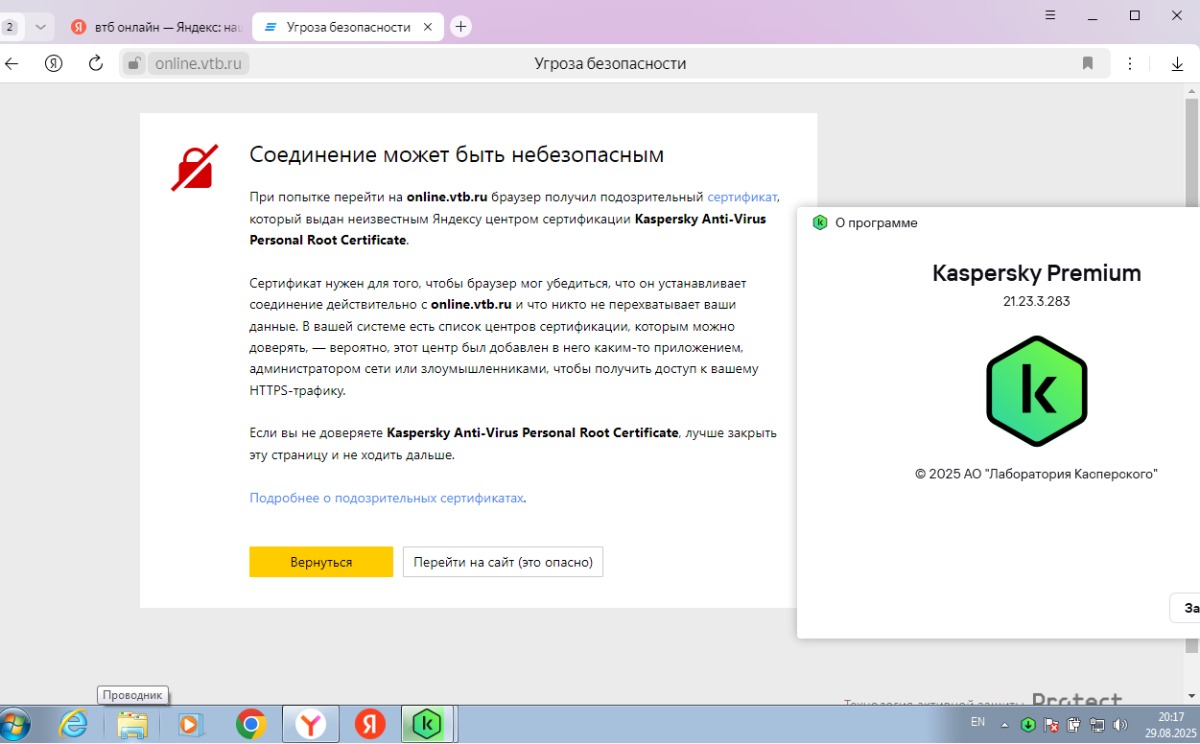1200x744 pixels.
Task: Open the three-dot page menu in address bar
Action: coord(1131,64)
